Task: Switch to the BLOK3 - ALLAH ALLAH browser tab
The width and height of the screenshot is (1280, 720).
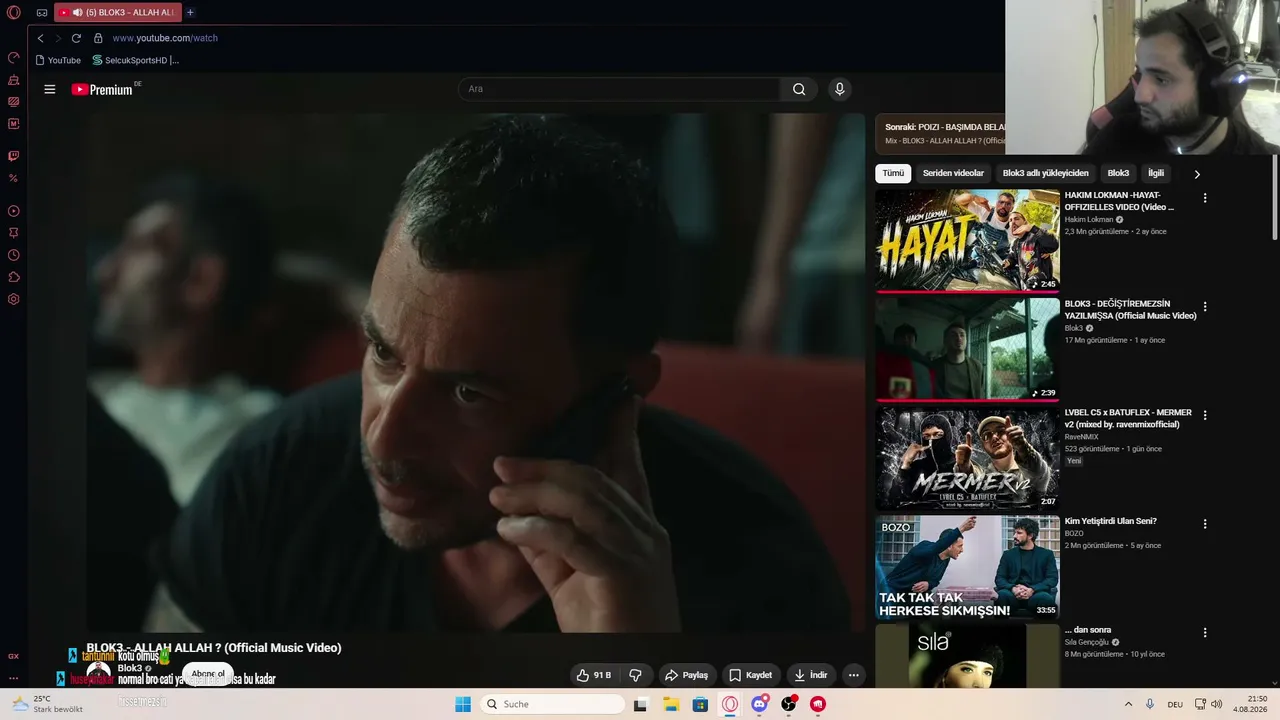Action: tap(117, 13)
